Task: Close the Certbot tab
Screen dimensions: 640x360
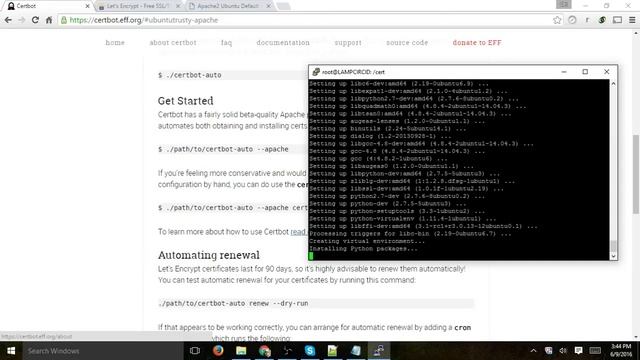Action: coord(87,6)
